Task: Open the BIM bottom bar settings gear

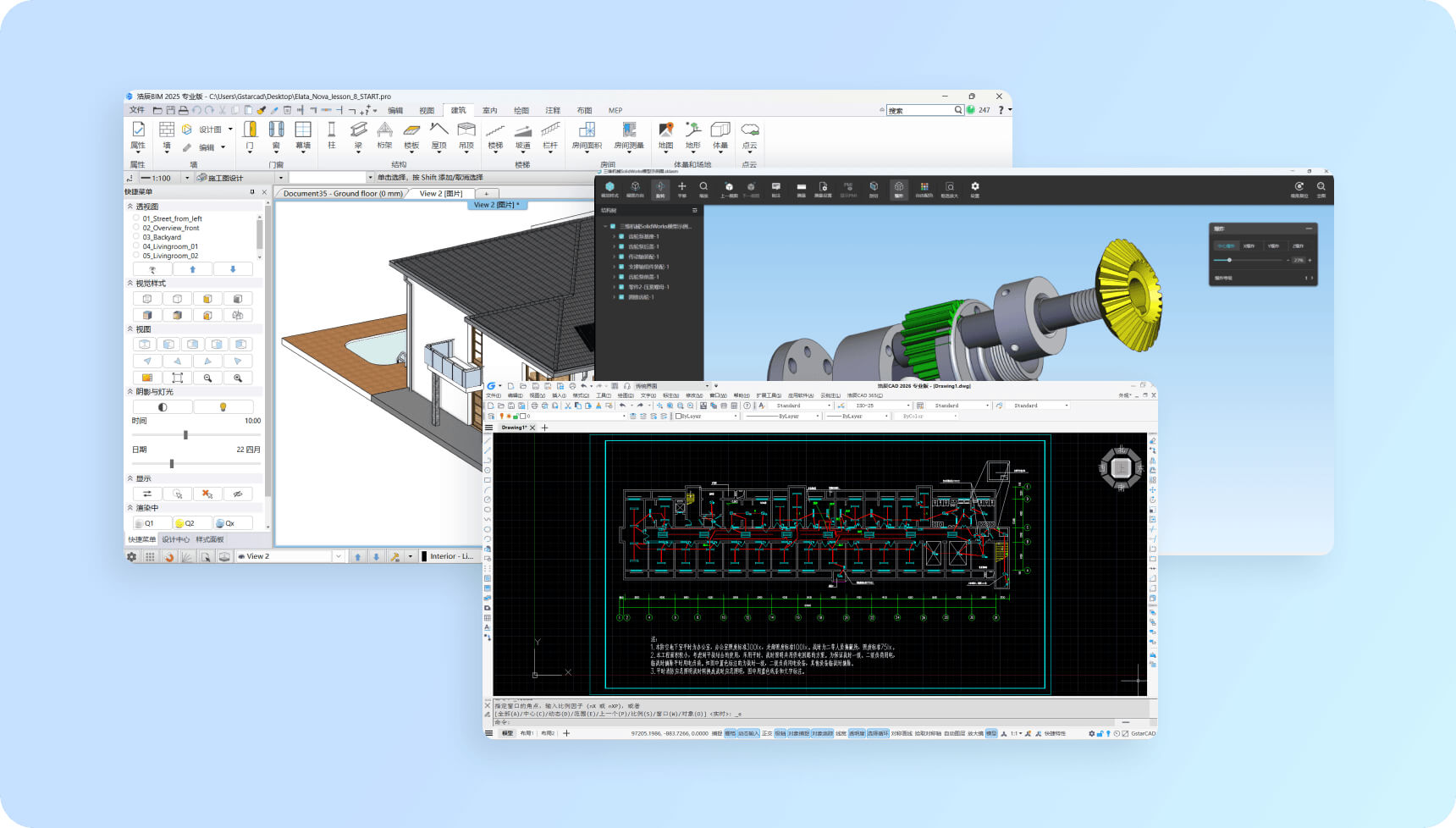Action: click(131, 556)
